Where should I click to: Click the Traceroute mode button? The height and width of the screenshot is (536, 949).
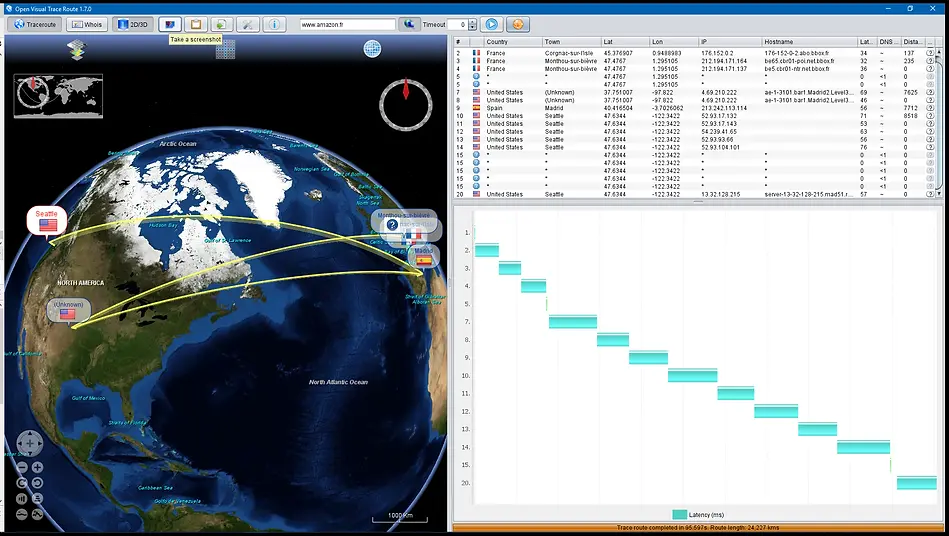click(x=34, y=24)
